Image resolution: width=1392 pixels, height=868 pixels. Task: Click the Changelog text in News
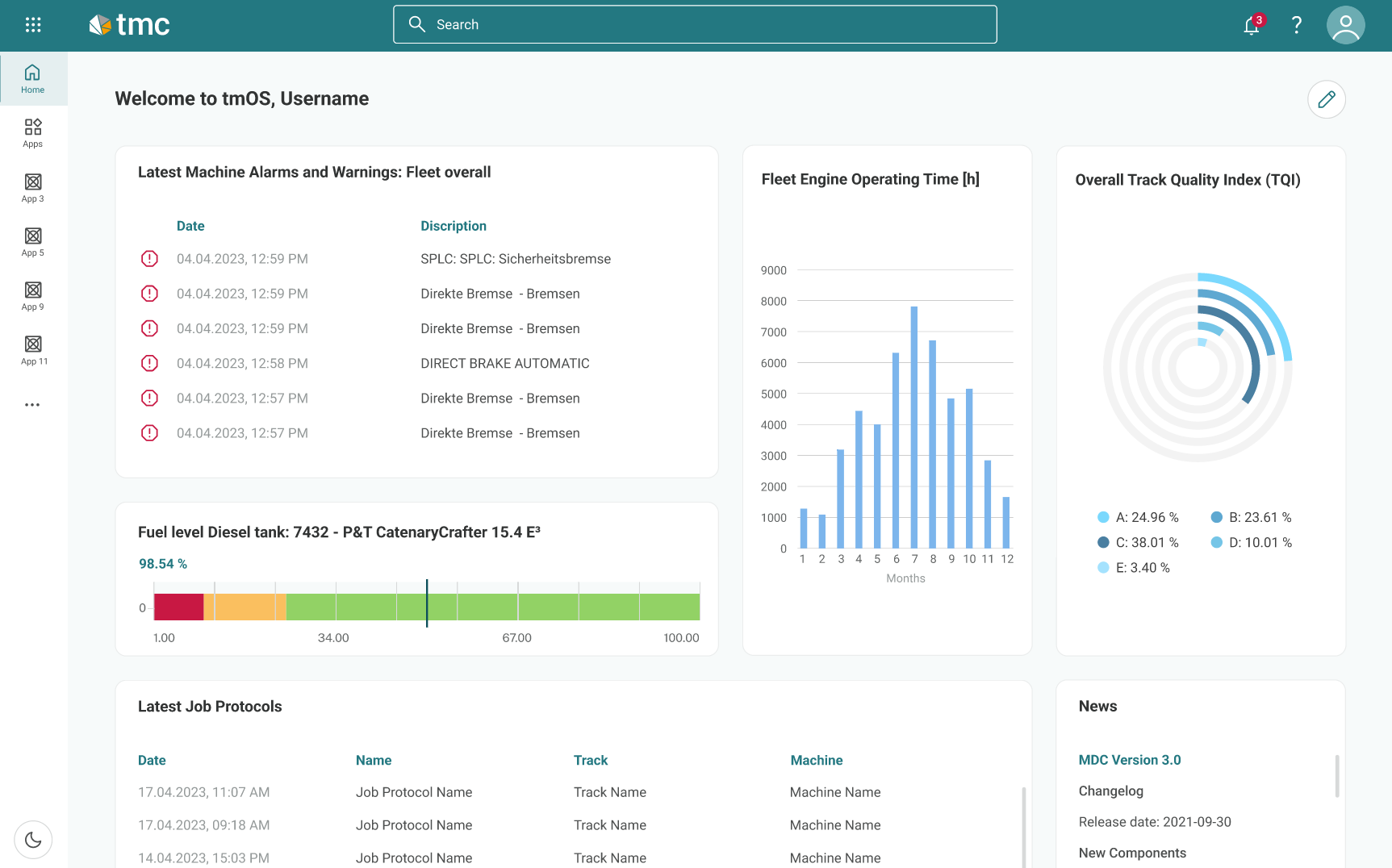tap(1111, 791)
